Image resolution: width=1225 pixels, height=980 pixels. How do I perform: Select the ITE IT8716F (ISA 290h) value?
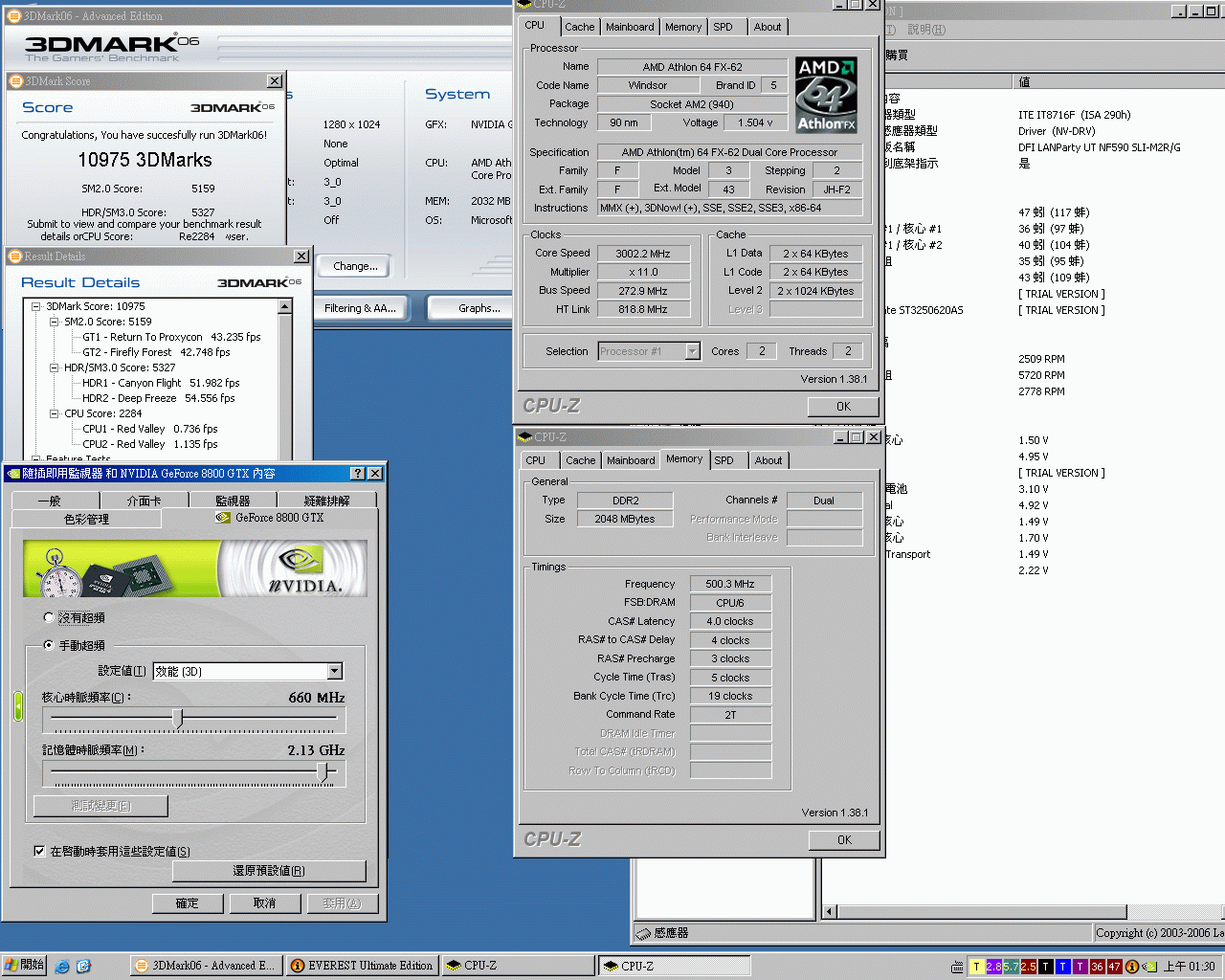click(1074, 115)
